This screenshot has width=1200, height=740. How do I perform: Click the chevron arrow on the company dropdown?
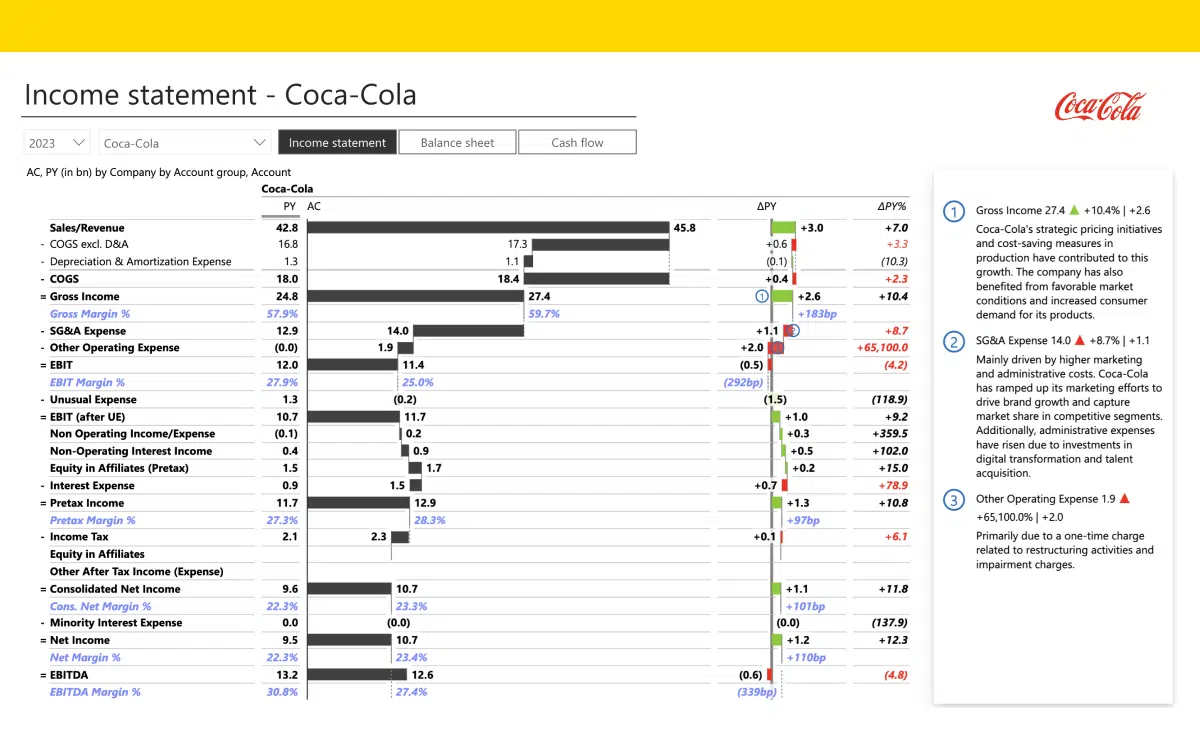[x=261, y=142]
